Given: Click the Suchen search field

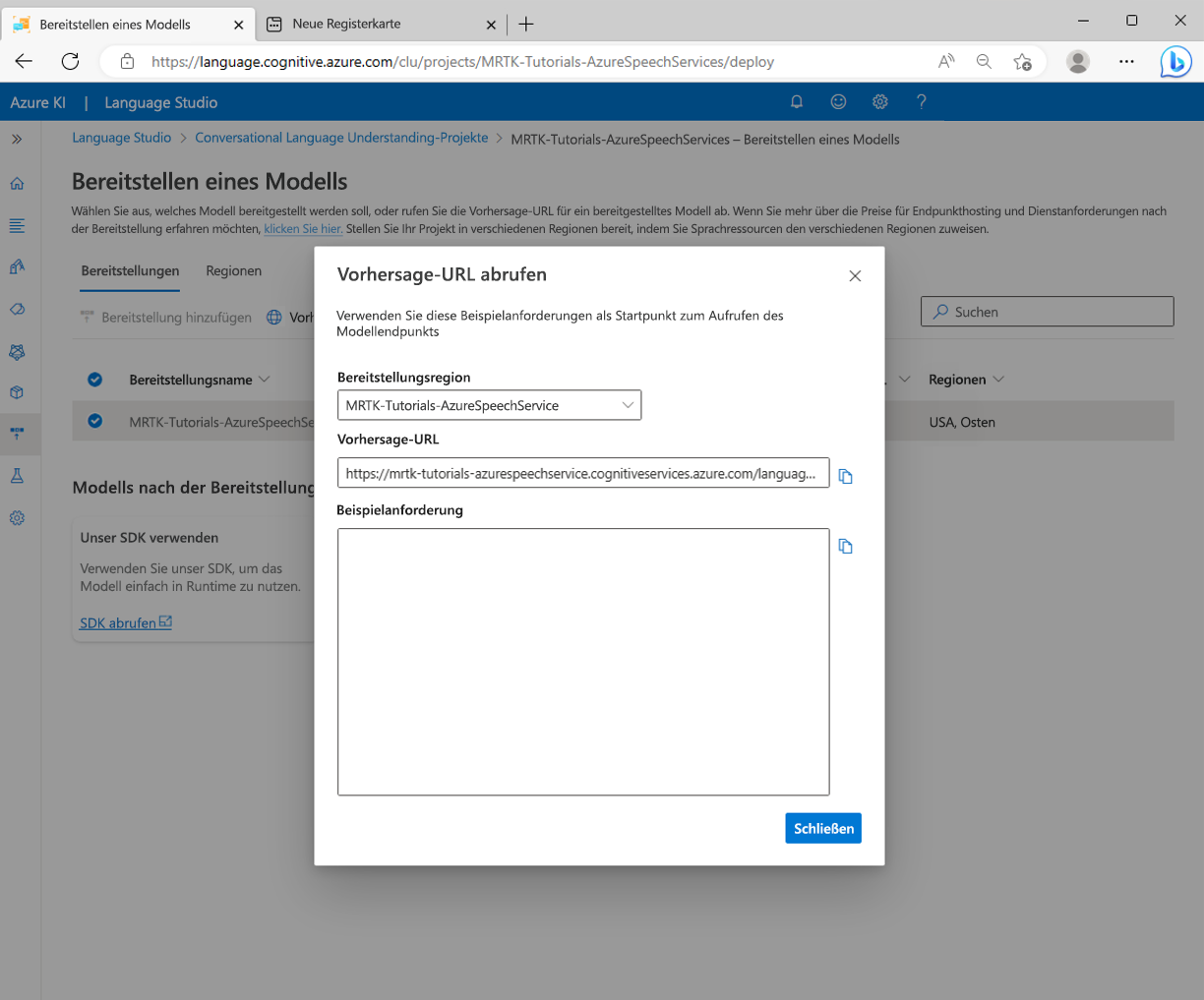Looking at the screenshot, I should click(1047, 312).
